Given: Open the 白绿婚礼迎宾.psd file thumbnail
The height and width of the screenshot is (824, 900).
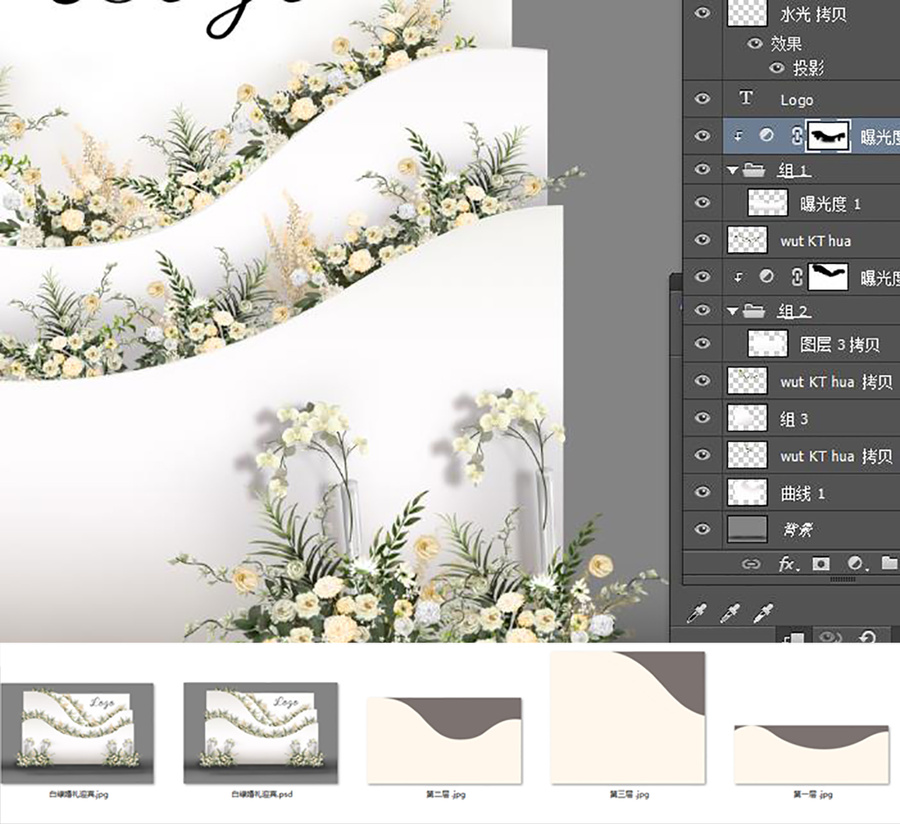Looking at the screenshot, I should tap(261, 733).
